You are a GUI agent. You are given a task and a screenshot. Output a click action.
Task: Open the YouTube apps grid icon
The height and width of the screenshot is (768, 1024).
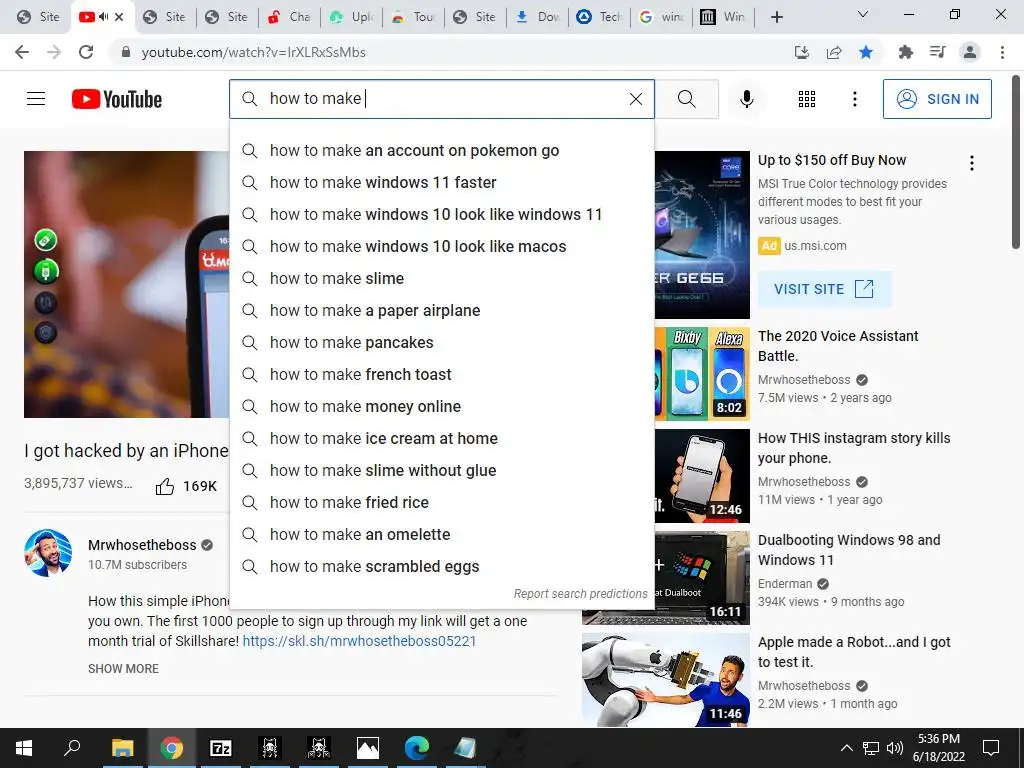(807, 99)
